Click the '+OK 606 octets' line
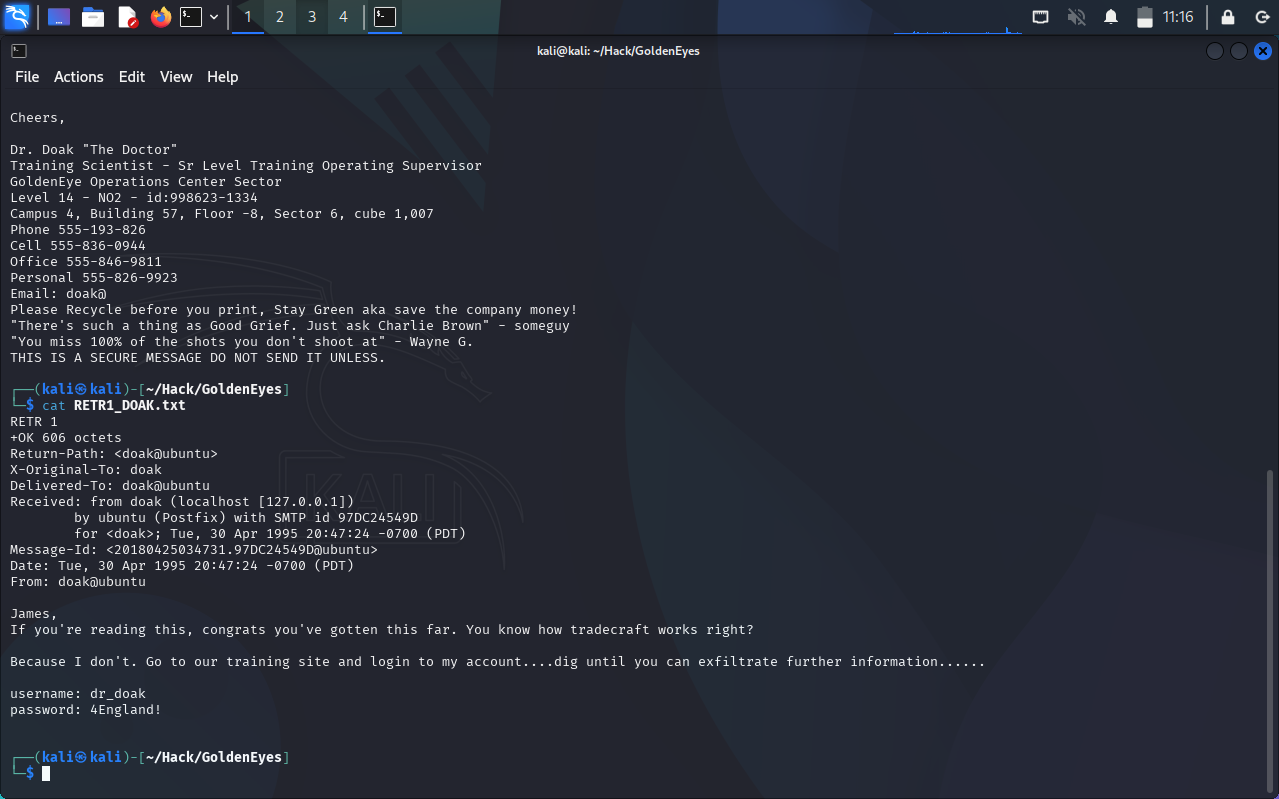Image resolution: width=1279 pixels, height=799 pixels. point(66,438)
